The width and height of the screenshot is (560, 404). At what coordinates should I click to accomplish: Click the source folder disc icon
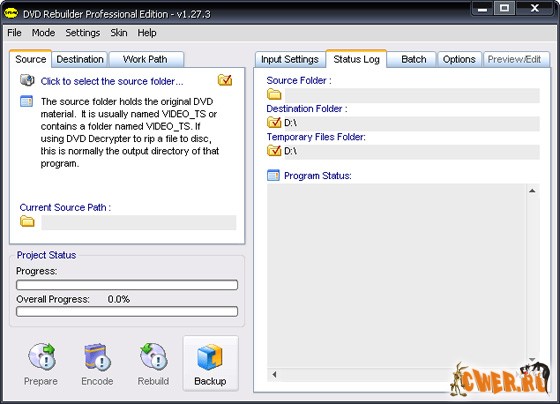click(x=27, y=80)
